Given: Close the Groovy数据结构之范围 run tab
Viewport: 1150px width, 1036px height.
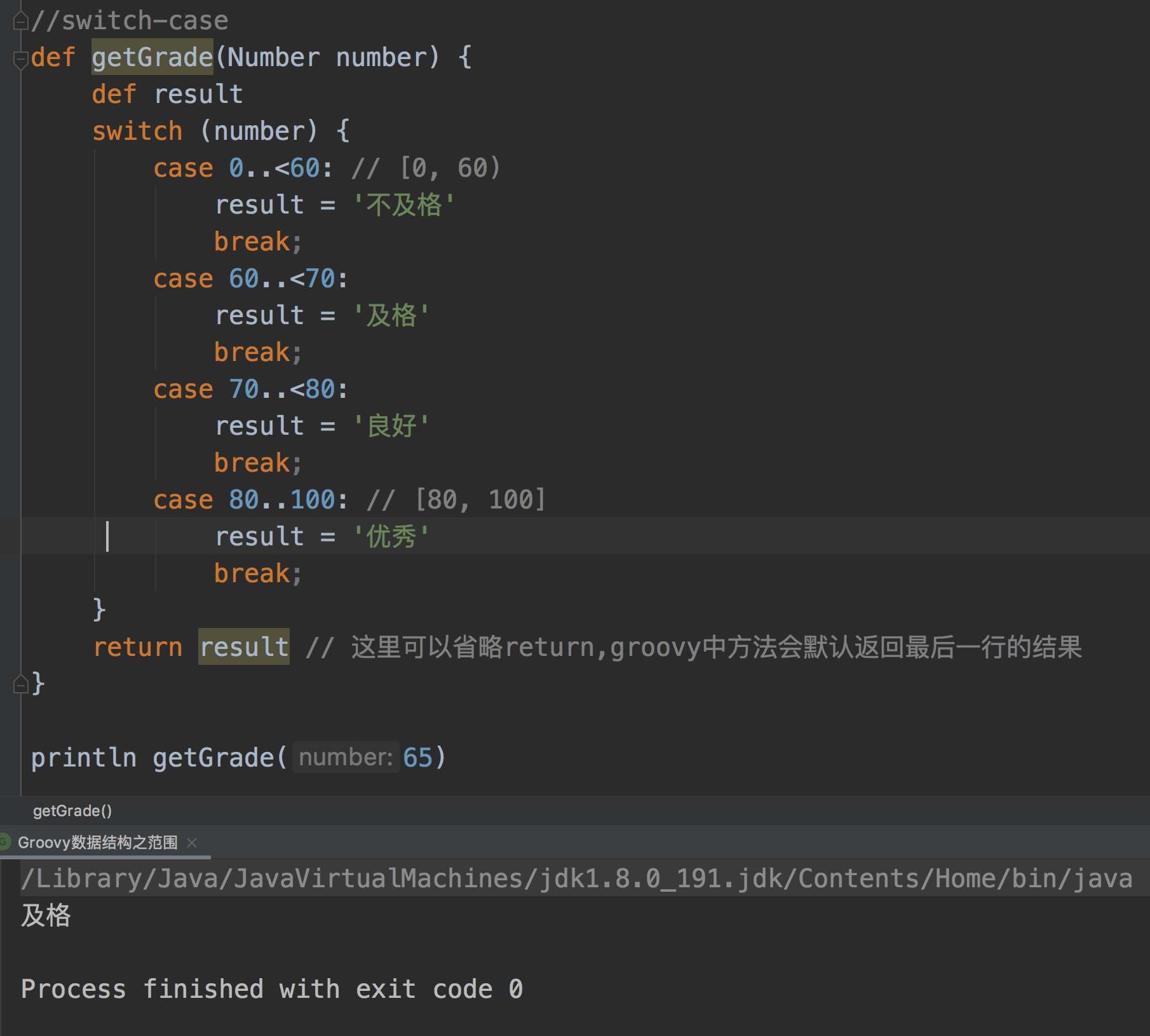Looking at the screenshot, I should [192, 842].
